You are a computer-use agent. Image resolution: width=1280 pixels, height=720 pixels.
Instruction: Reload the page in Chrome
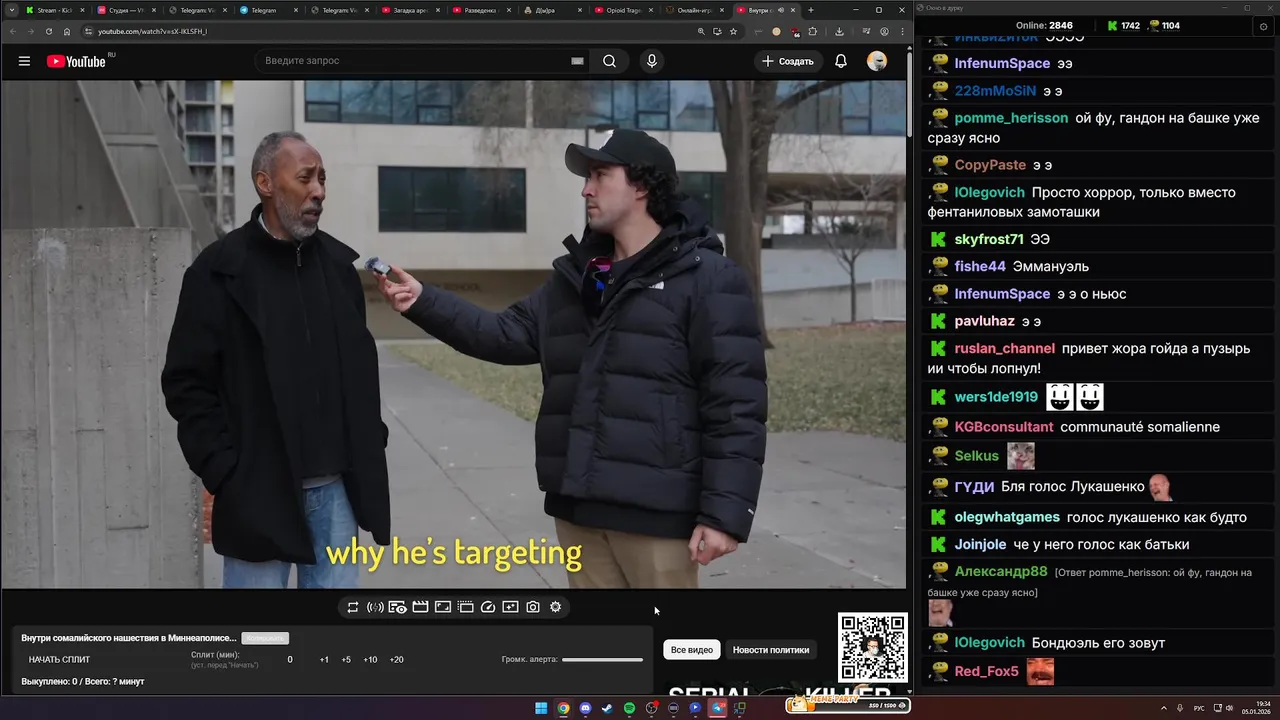(48, 31)
